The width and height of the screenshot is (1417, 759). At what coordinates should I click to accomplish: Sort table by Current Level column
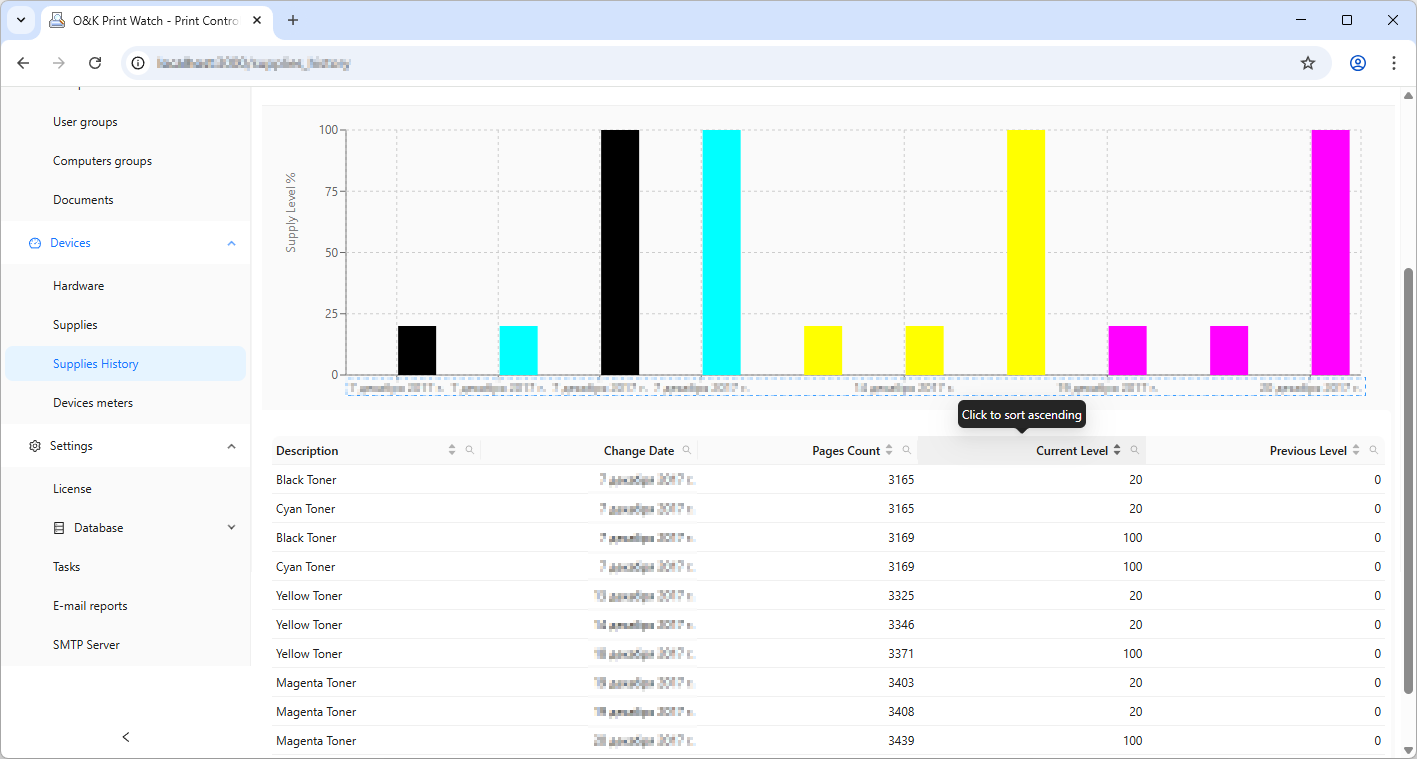tap(1071, 451)
